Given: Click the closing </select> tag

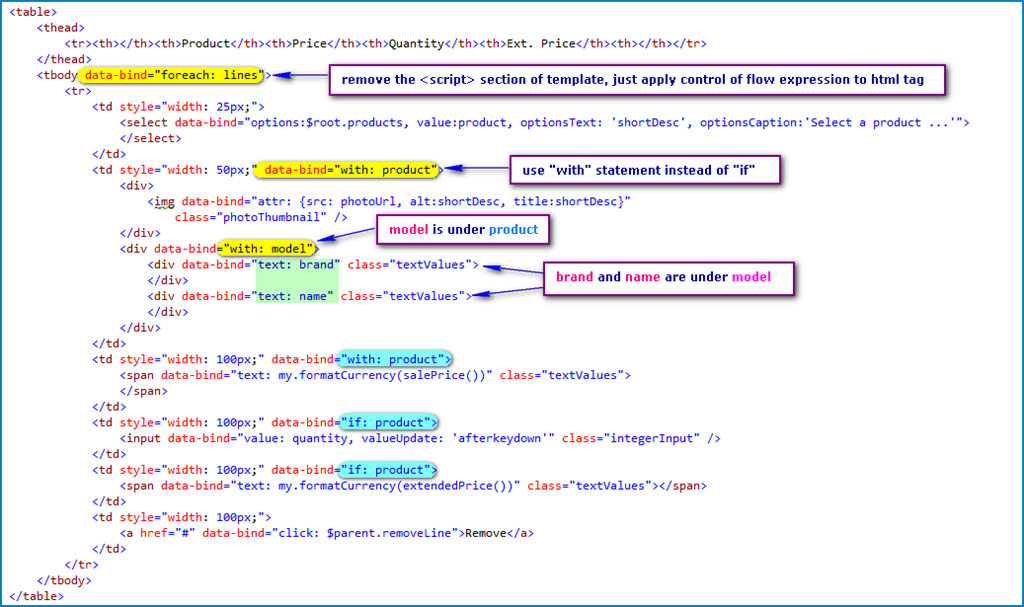Looking at the screenshot, I should [150, 138].
